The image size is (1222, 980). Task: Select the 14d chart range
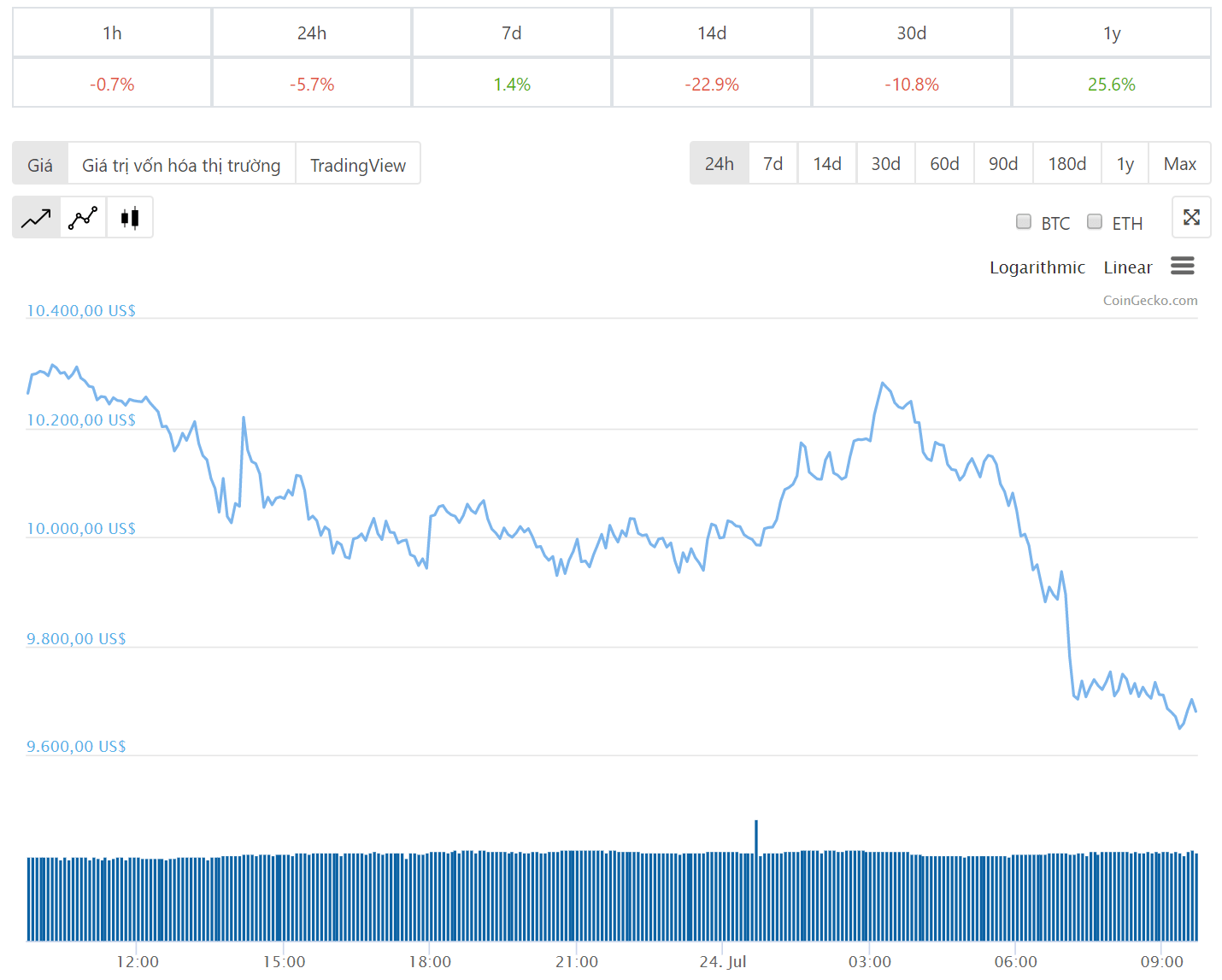coord(827,163)
